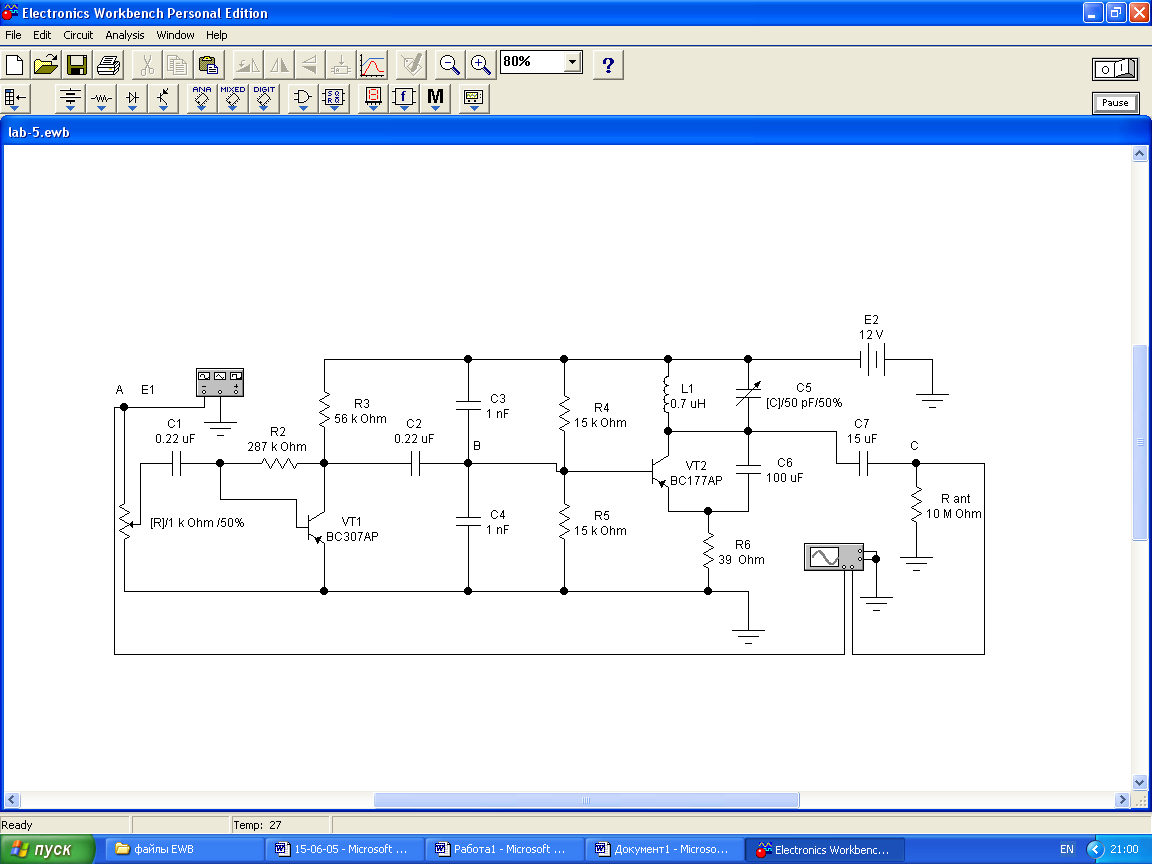Image resolution: width=1152 pixels, height=864 pixels.
Task: Open the Circuit menu
Action: click(78, 35)
